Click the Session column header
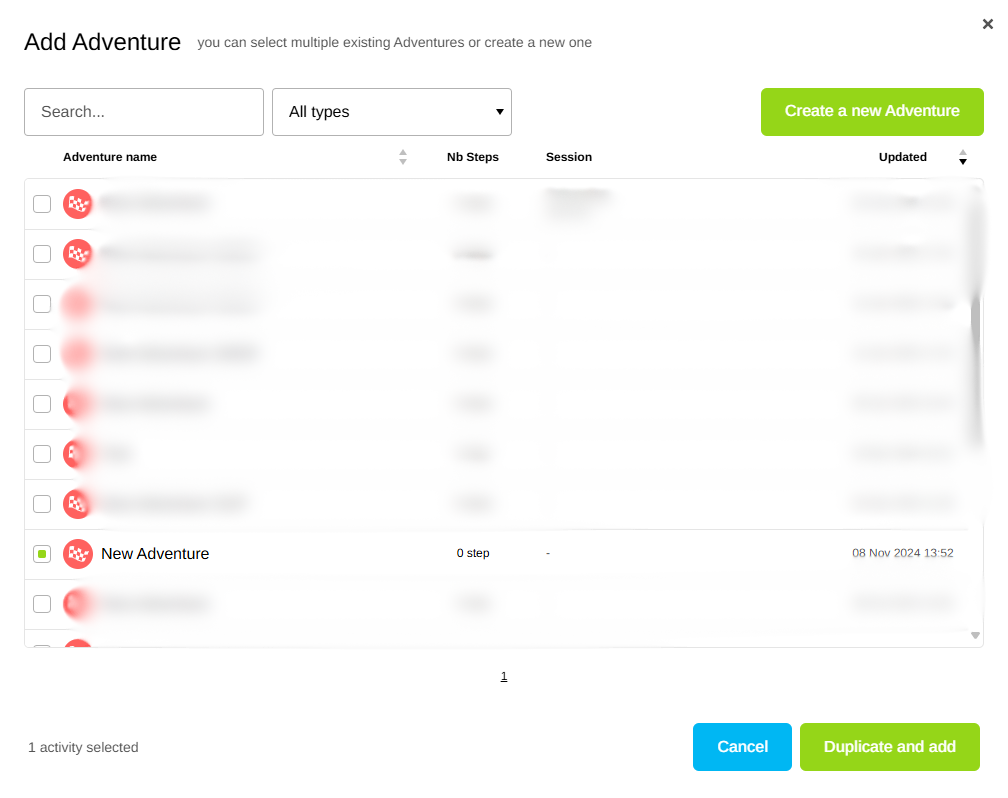 569,157
